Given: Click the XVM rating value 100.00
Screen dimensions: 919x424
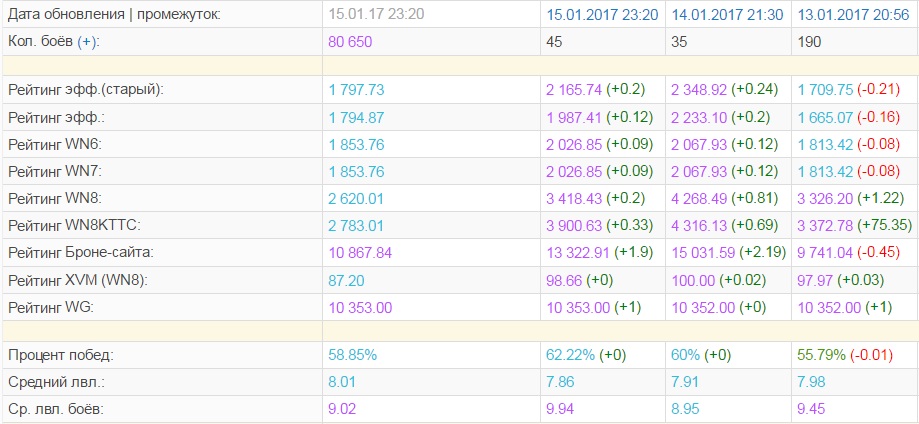Looking at the screenshot, I should click(x=693, y=280).
